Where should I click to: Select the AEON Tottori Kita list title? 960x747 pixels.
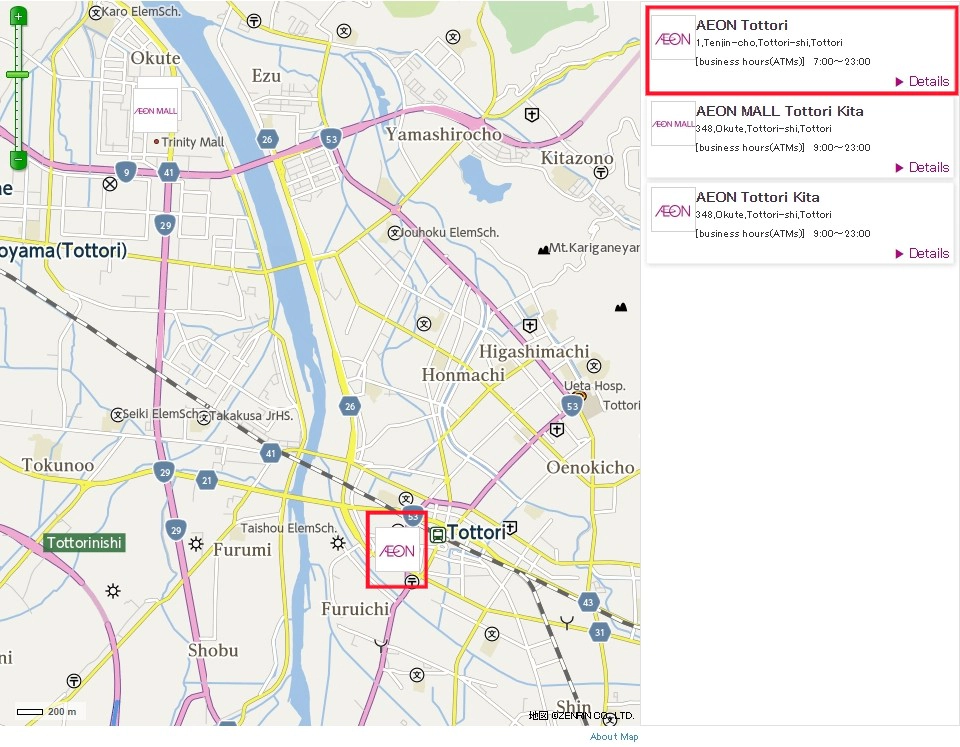[757, 197]
